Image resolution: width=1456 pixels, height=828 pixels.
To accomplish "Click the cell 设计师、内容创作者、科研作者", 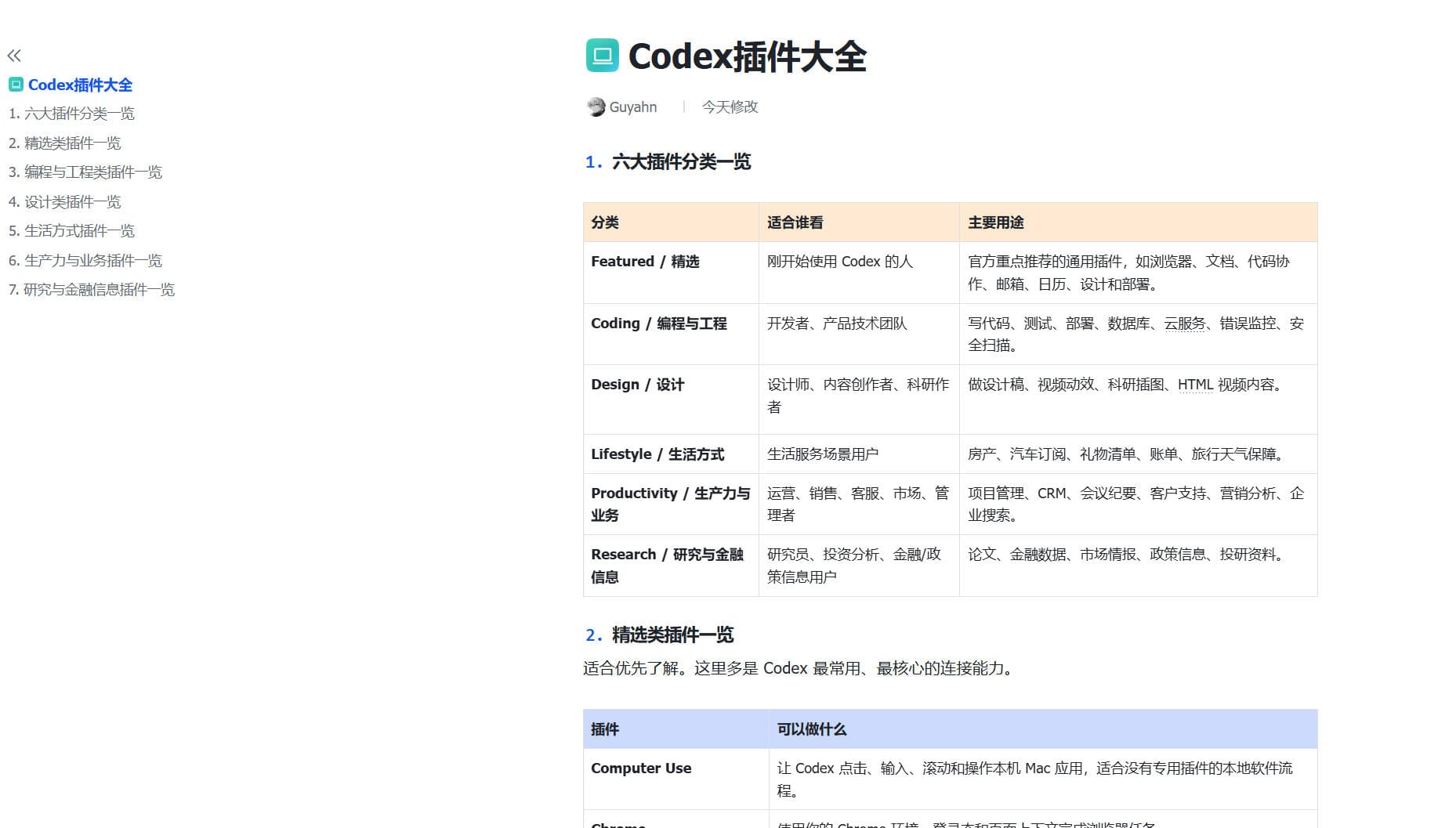I will pyautogui.click(x=859, y=400).
